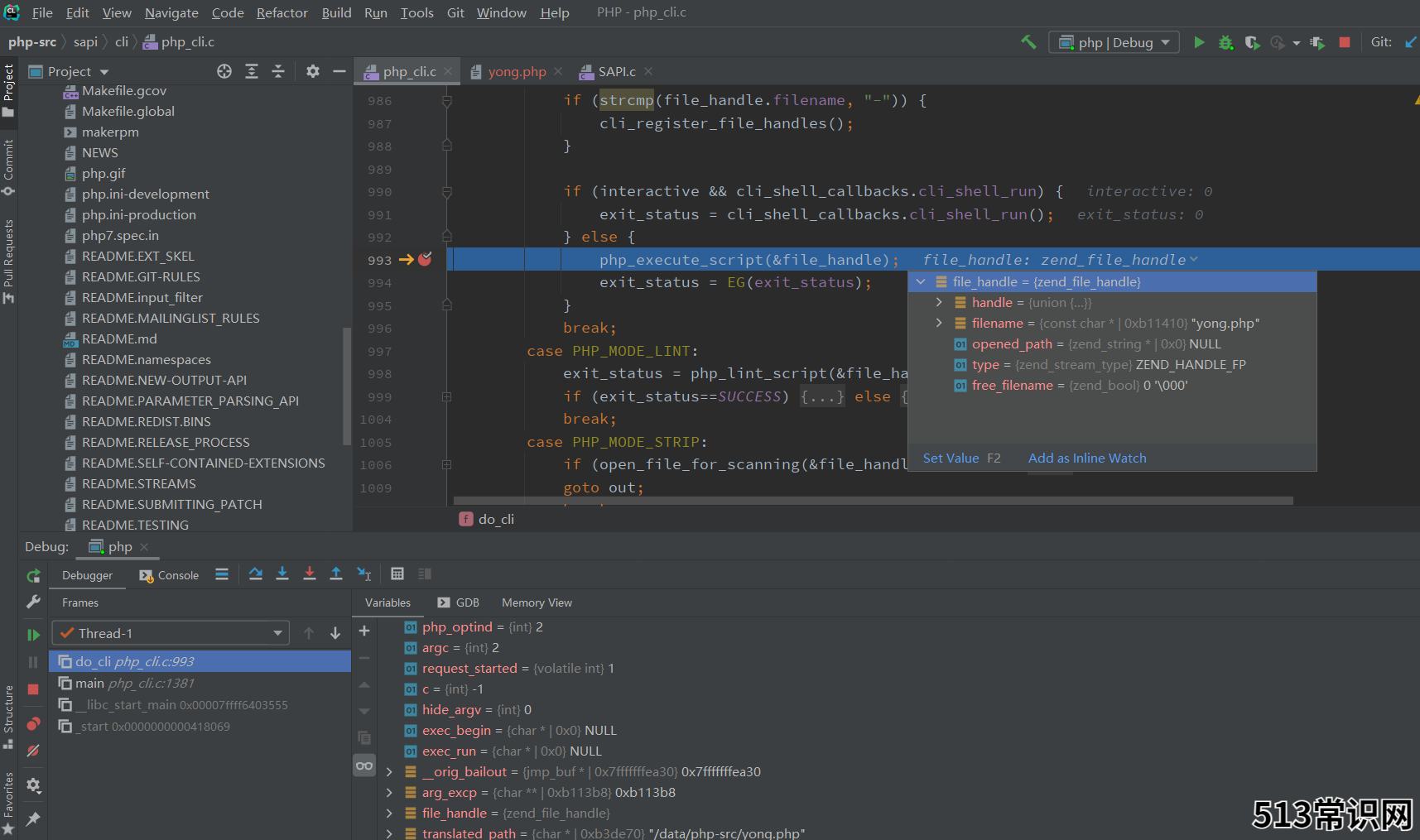The image size is (1420, 840).
Task: Hide the Project tool window
Action: point(339,71)
